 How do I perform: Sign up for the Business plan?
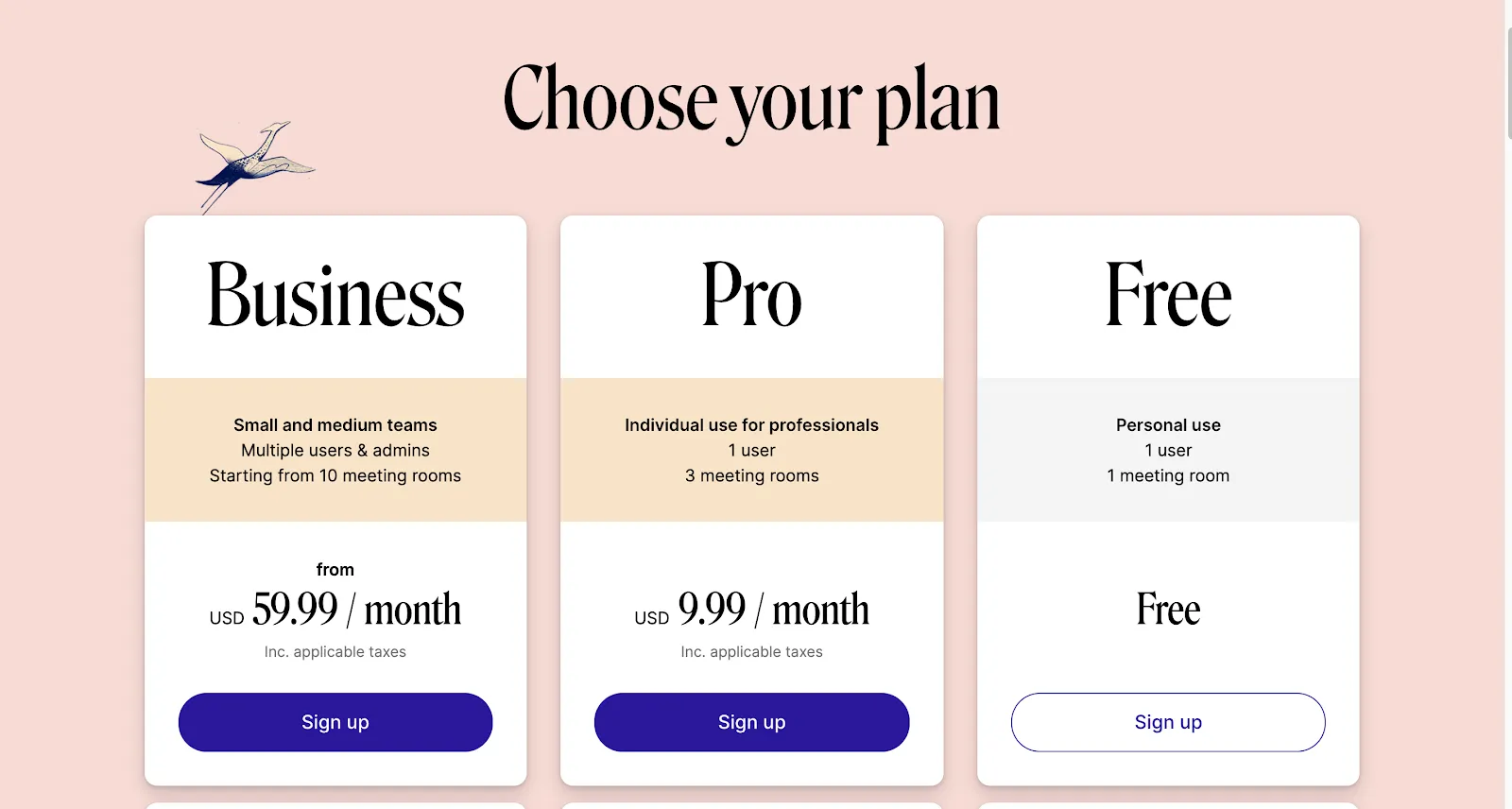point(335,722)
